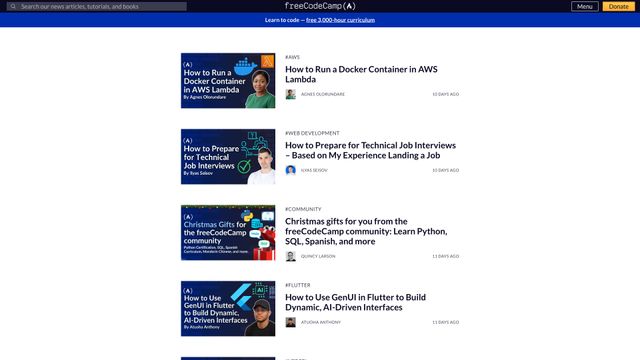Open the Technical Job Interviews thumbnail

[x=228, y=157]
